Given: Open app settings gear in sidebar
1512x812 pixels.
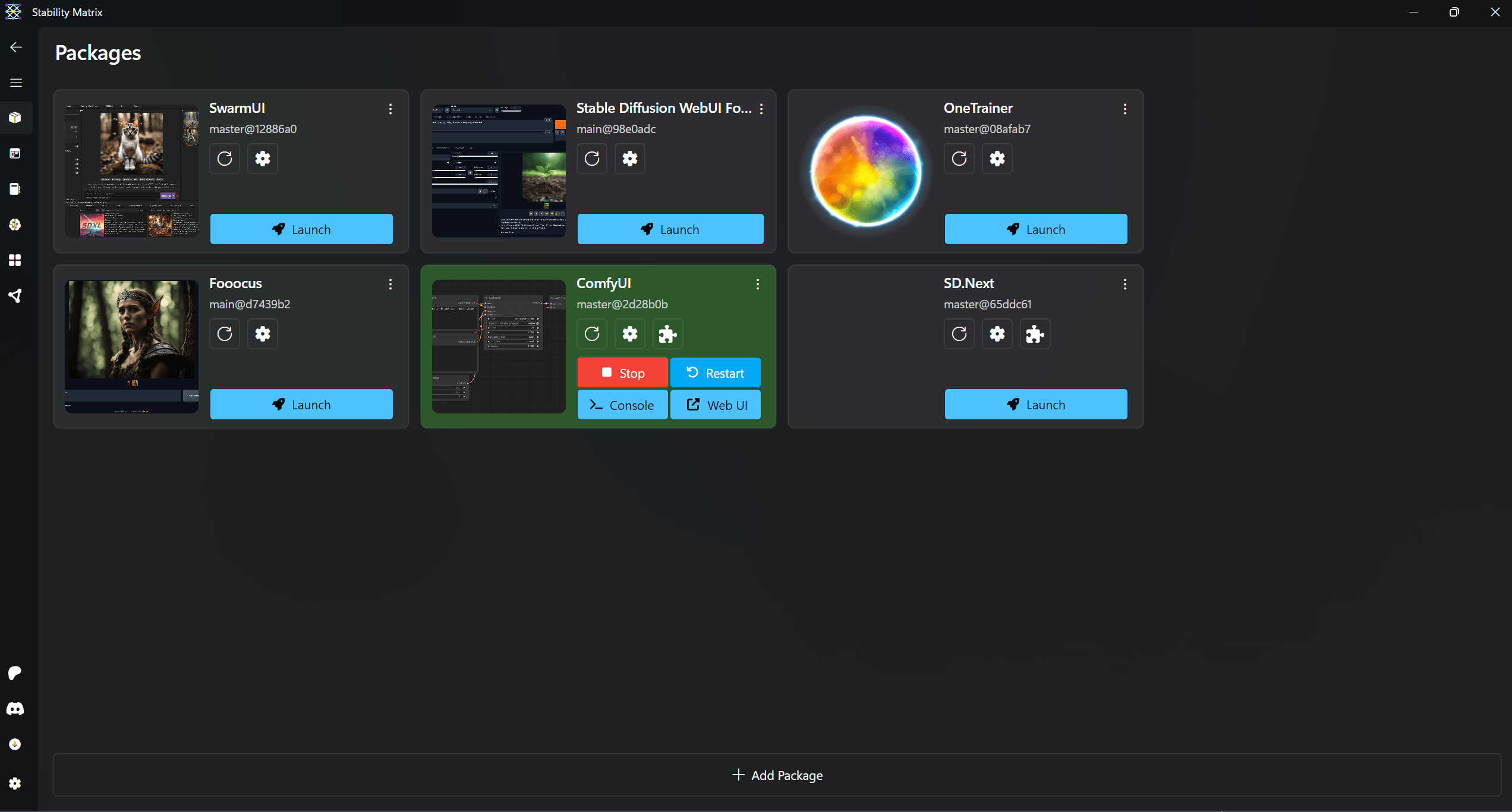Looking at the screenshot, I should [x=15, y=783].
